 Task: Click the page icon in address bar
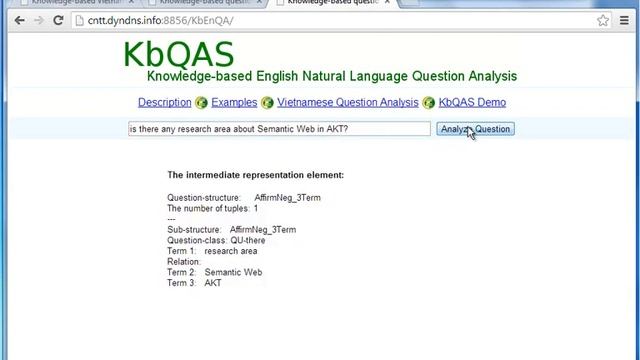click(x=80, y=20)
